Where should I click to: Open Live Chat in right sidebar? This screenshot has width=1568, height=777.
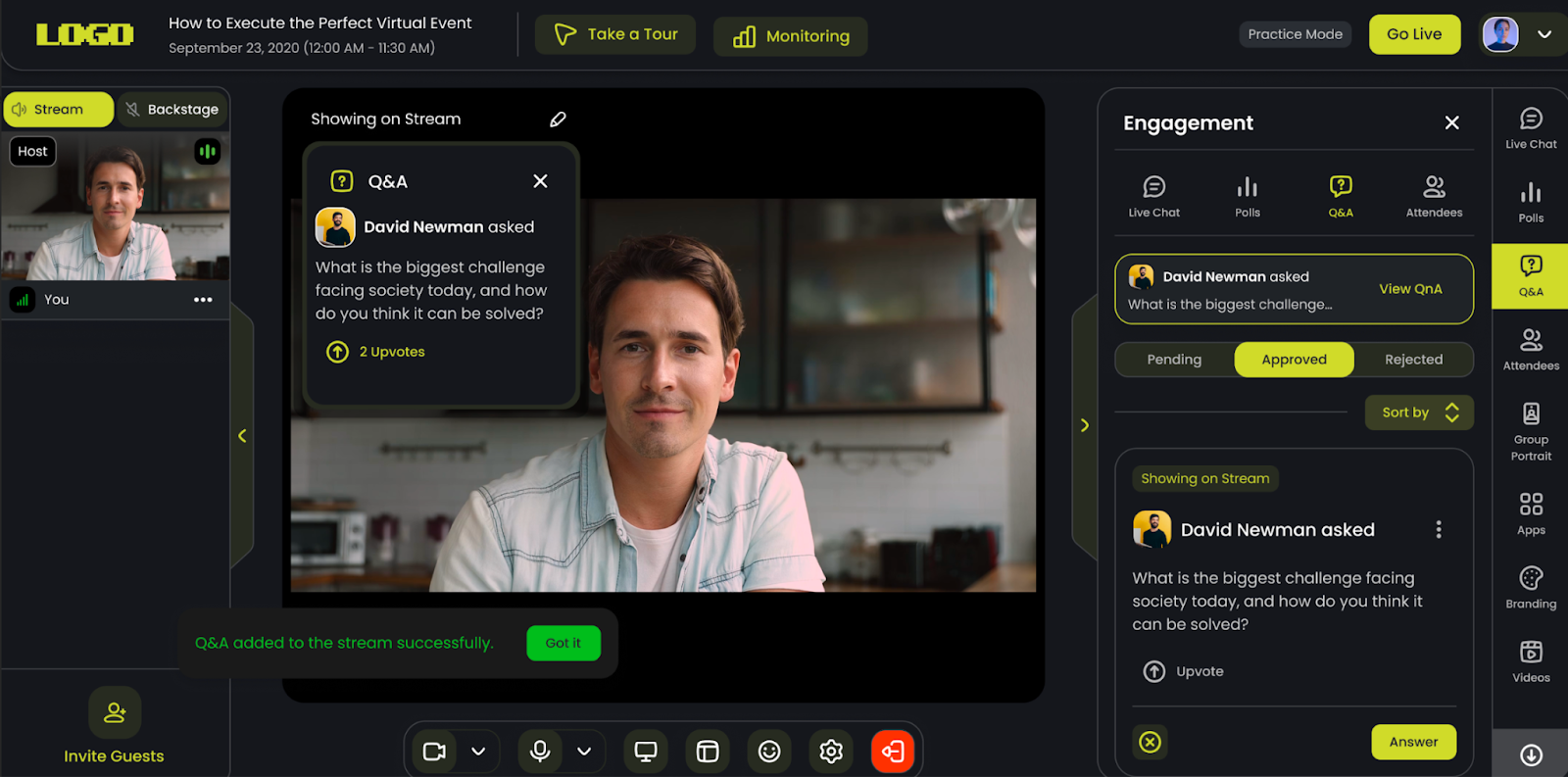(1531, 128)
